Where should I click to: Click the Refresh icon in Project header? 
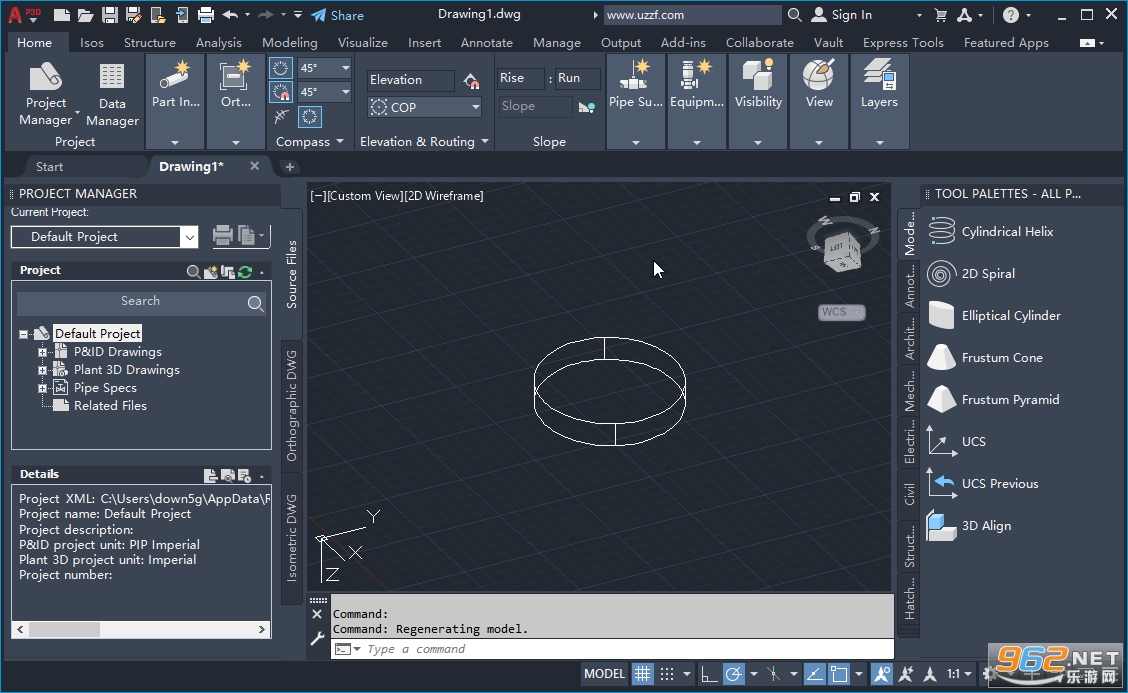click(245, 271)
